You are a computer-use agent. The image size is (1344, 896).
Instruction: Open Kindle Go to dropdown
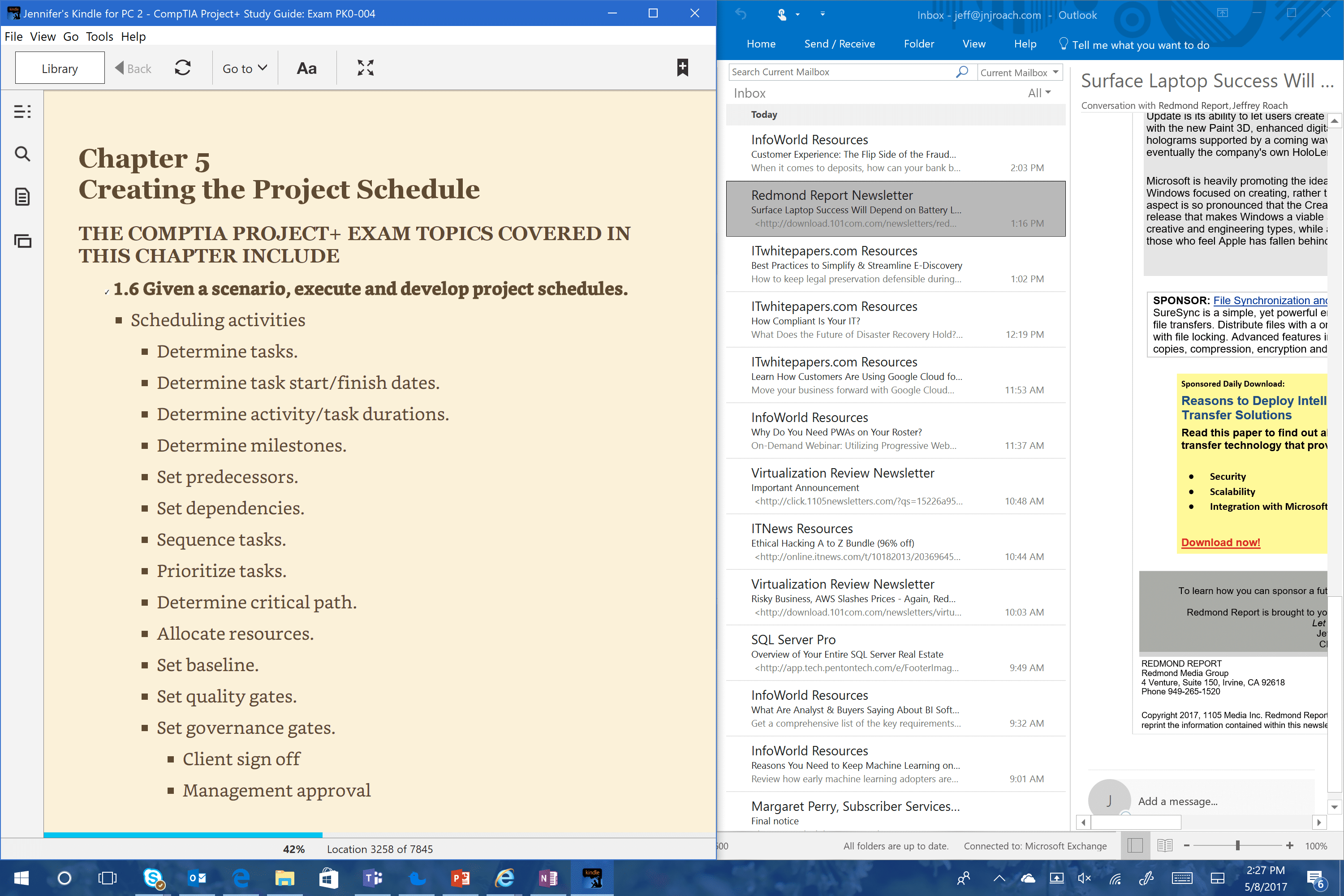(x=245, y=69)
